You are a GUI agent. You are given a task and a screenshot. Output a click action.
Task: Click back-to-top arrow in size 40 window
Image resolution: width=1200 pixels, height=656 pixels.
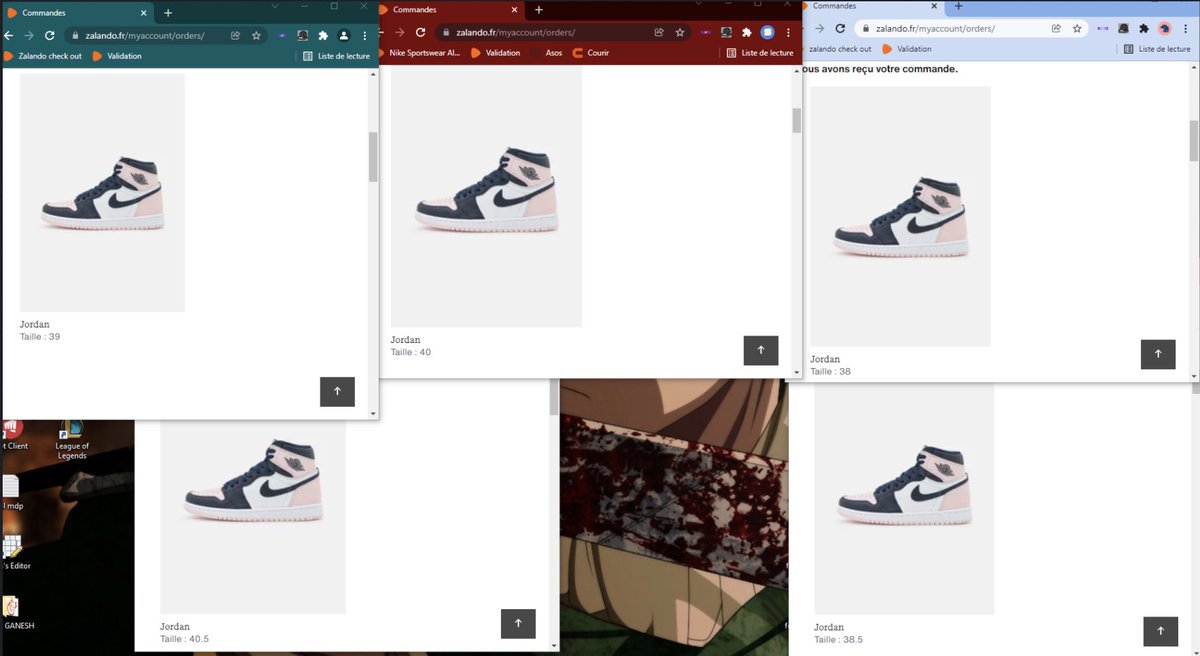761,350
